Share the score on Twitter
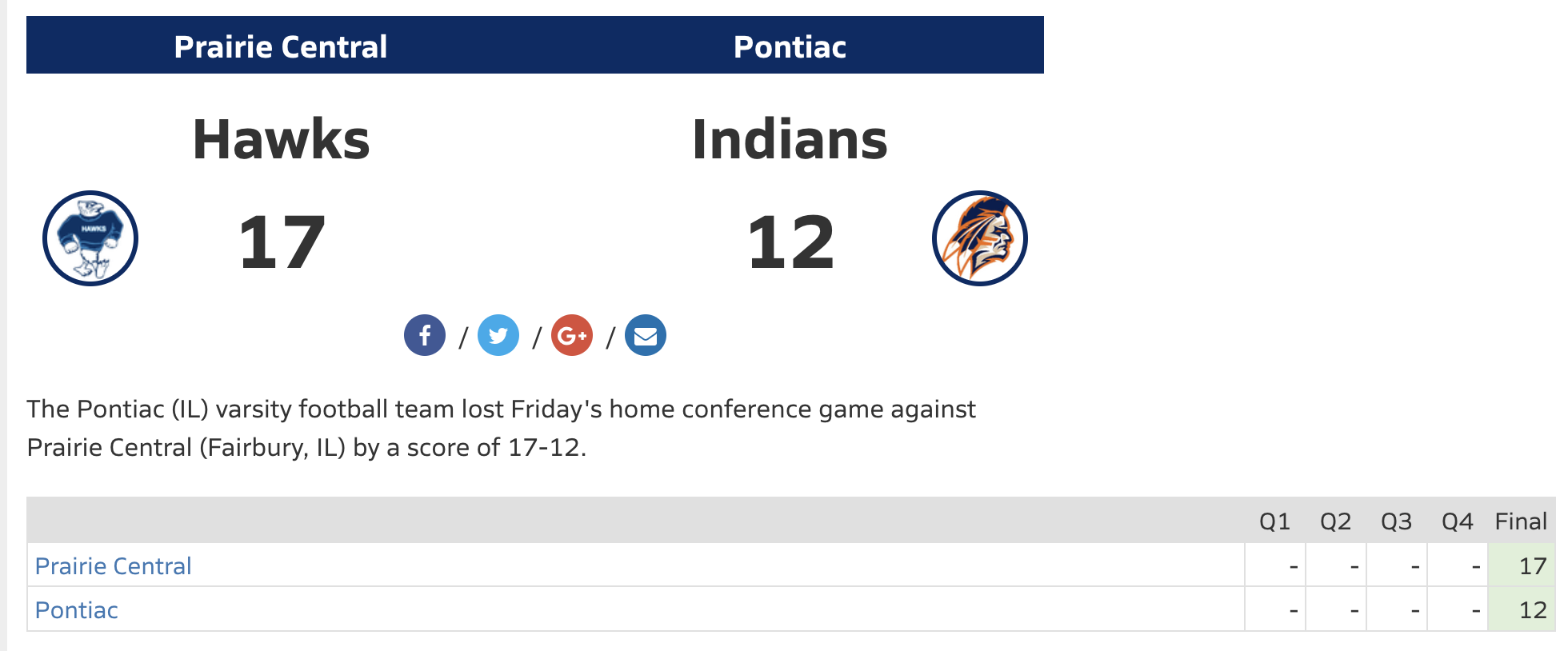The image size is (1568, 651). click(x=498, y=335)
